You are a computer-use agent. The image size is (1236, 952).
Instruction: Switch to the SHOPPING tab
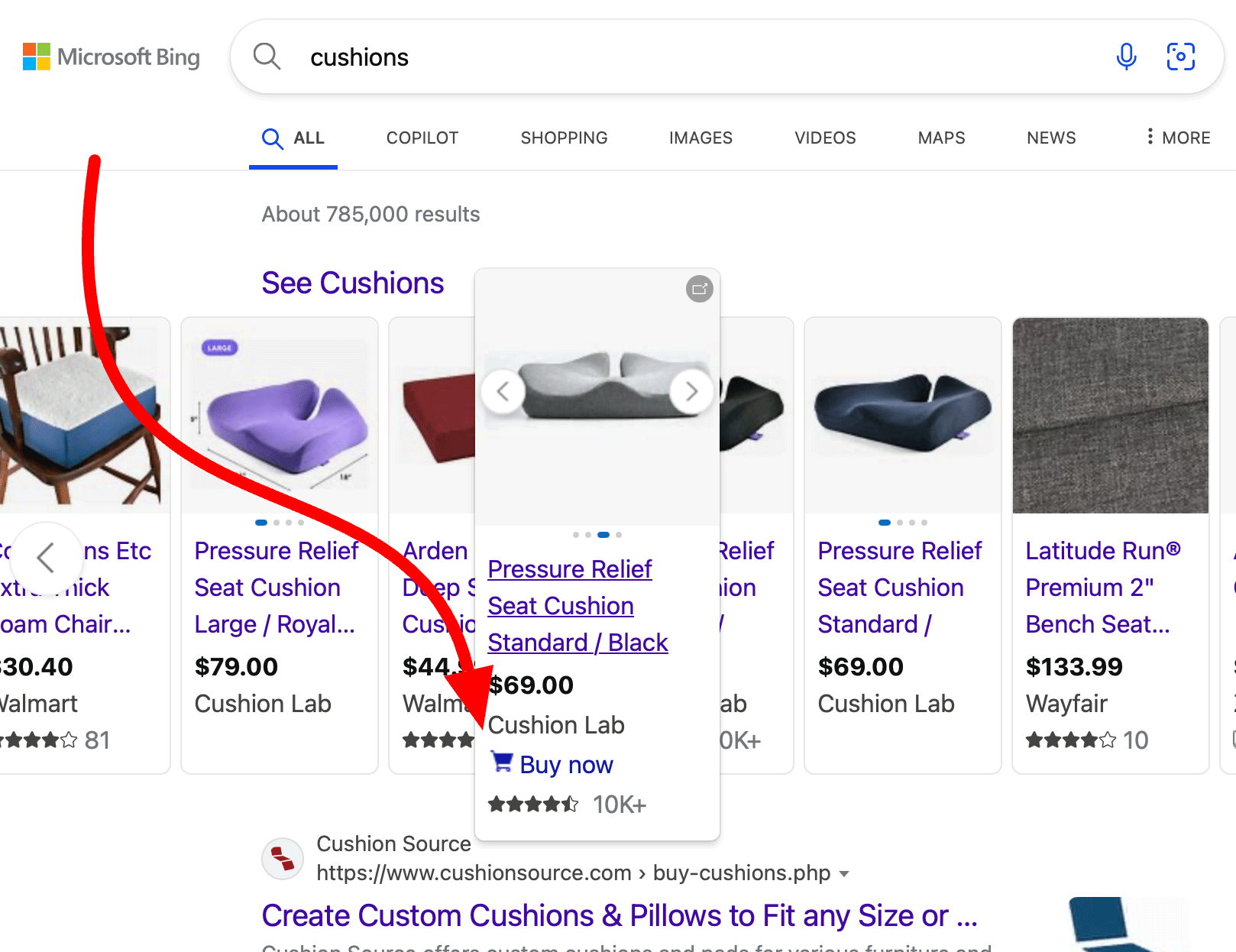click(564, 138)
